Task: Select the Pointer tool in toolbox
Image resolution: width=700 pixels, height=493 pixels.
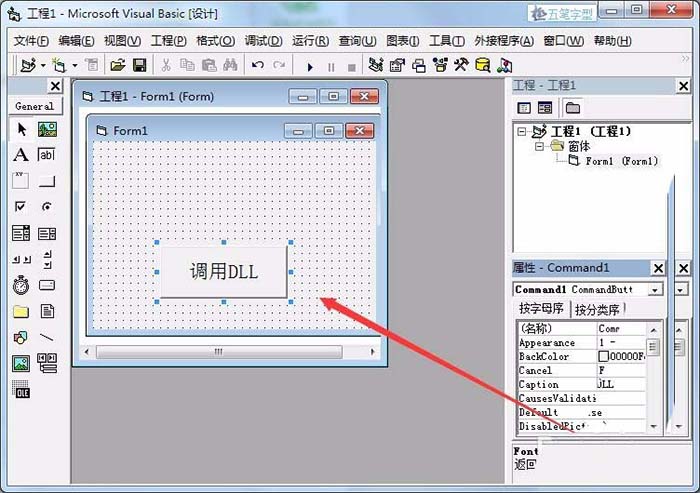Action: (x=21, y=130)
